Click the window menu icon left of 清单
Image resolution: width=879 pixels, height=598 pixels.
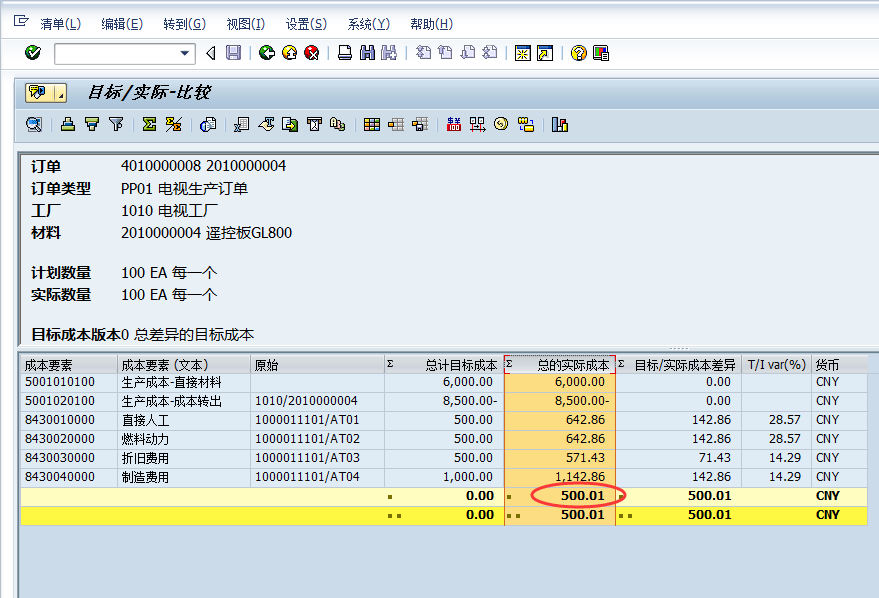(x=21, y=21)
